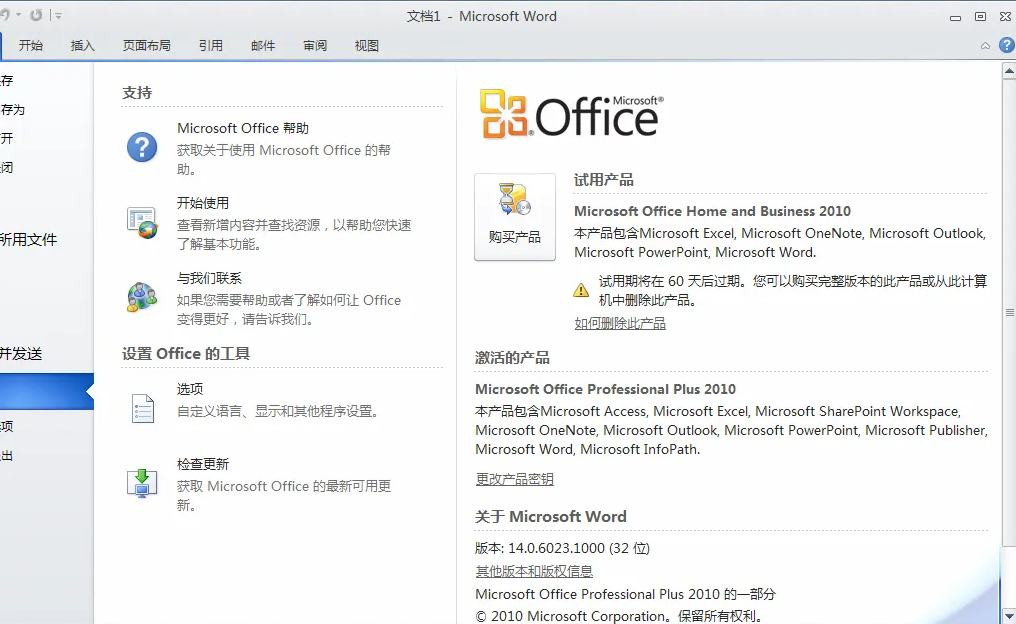Click the 更改产品密钥 link
The height and width of the screenshot is (624, 1016).
[514, 480]
